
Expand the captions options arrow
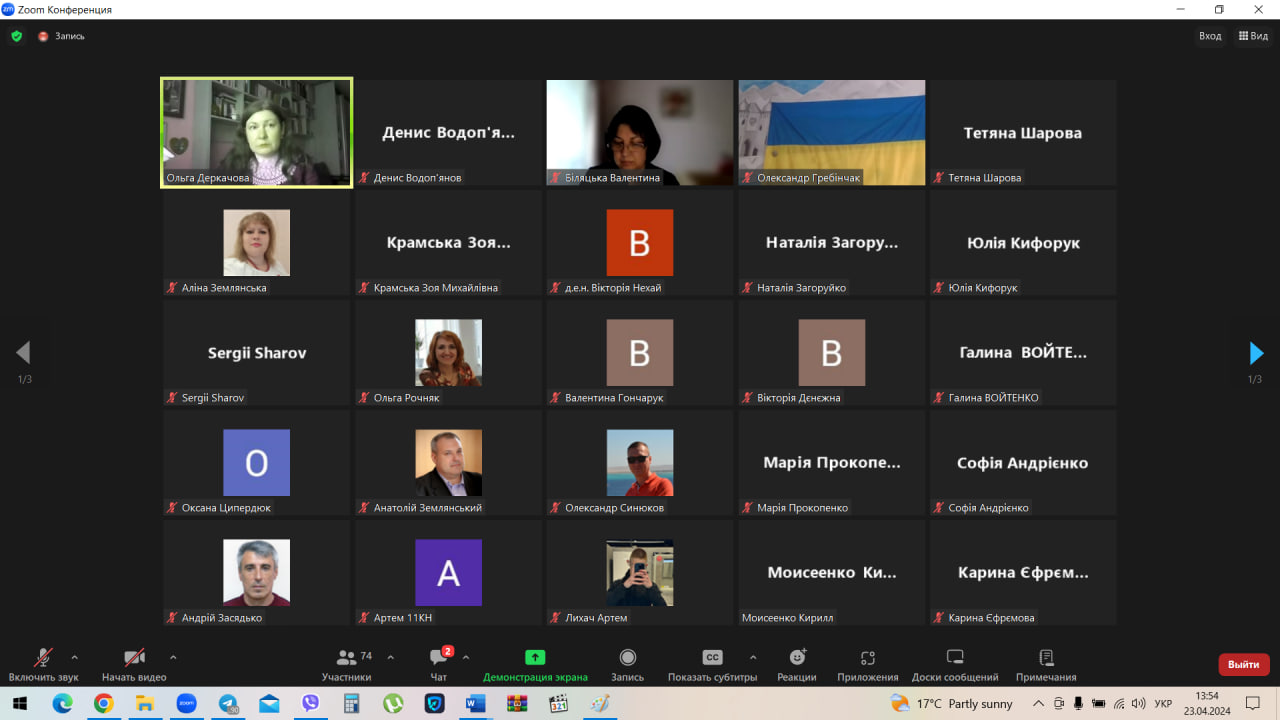coord(753,657)
